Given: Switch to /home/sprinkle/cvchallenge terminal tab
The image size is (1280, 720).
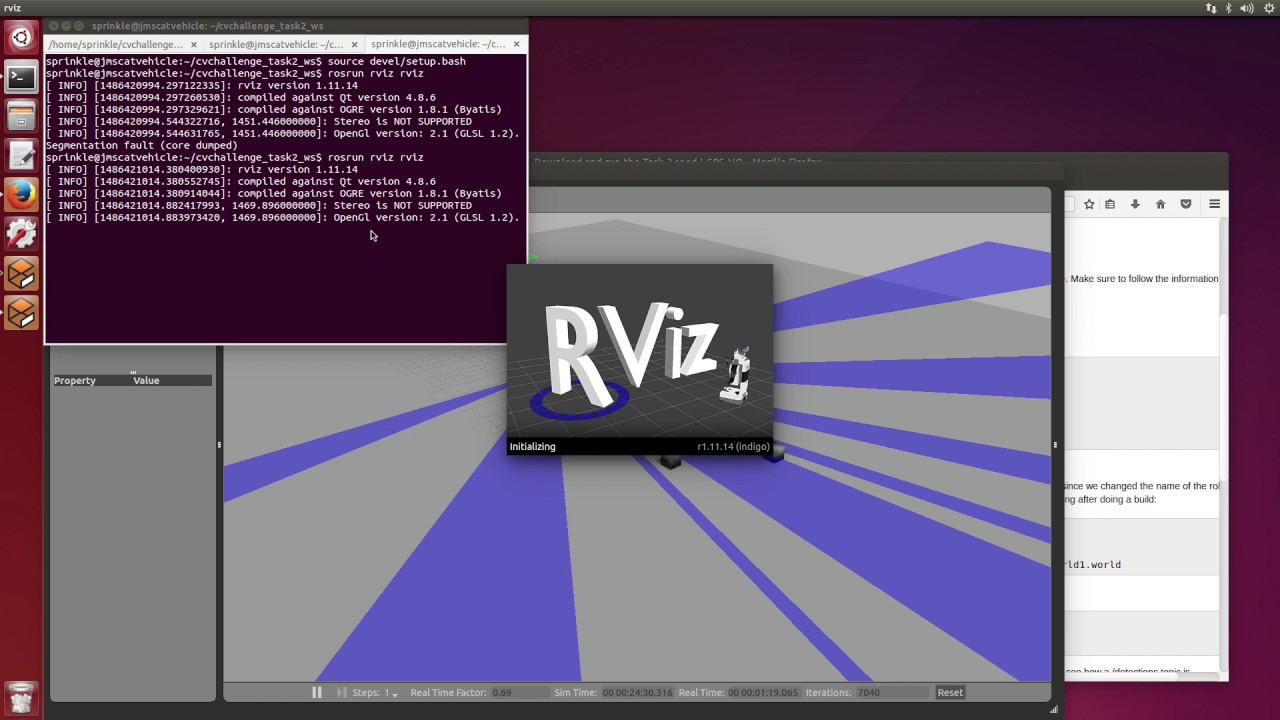Looking at the screenshot, I should point(116,44).
